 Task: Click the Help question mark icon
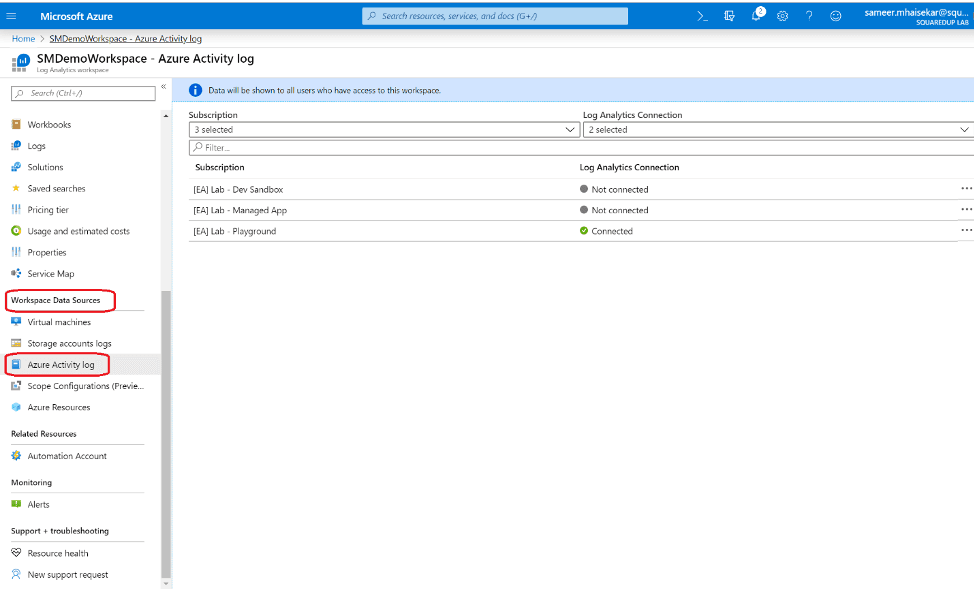tap(809, 16)
